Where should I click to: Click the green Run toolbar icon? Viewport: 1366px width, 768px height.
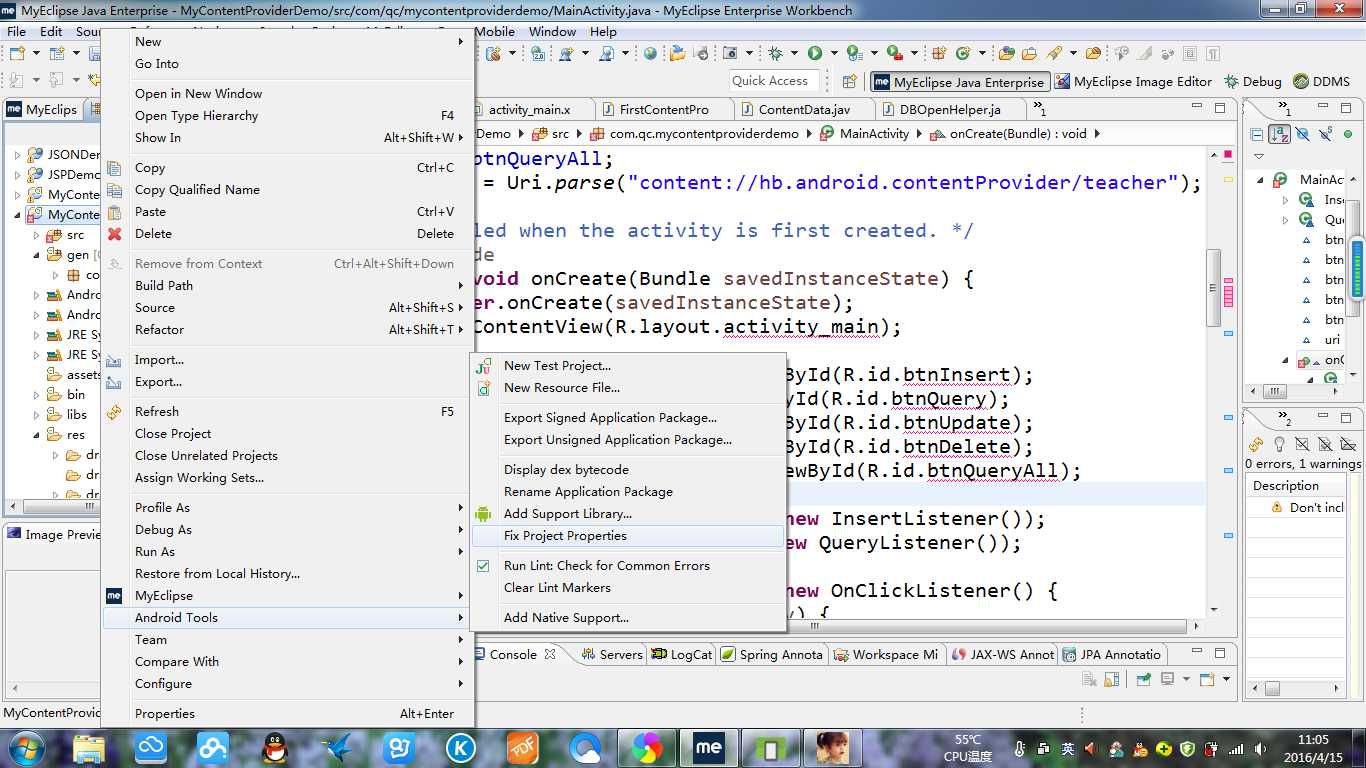click(x=815, y=53)
